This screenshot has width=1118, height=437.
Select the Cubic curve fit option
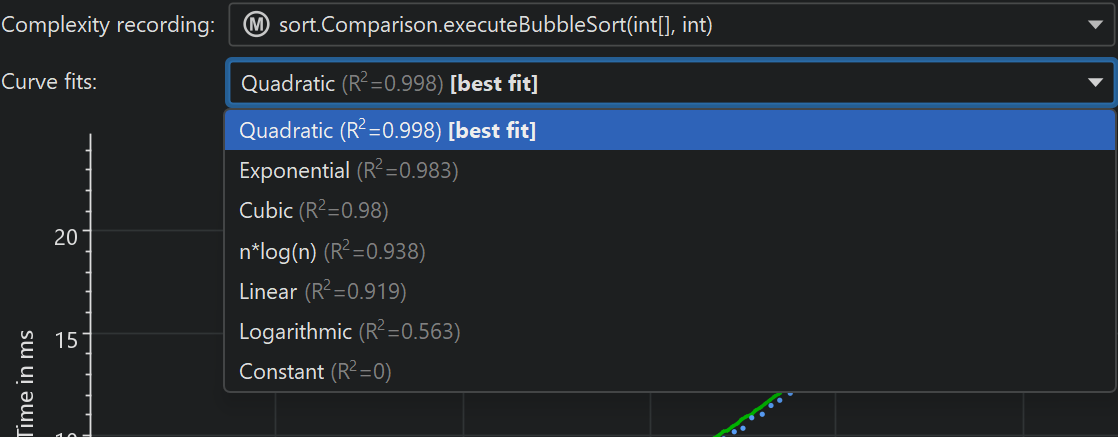click(x=313, y=211)
